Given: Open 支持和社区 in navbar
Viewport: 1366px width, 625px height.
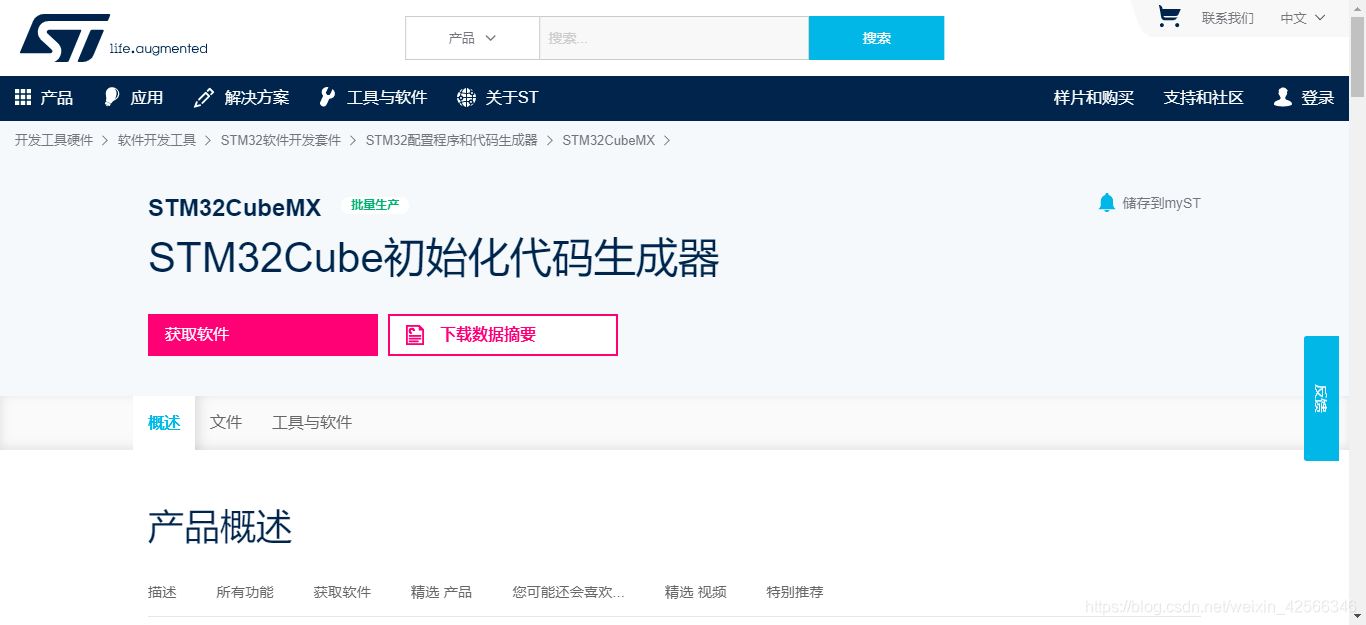Looking at the screenshot, I should [x=1204, y=97].
